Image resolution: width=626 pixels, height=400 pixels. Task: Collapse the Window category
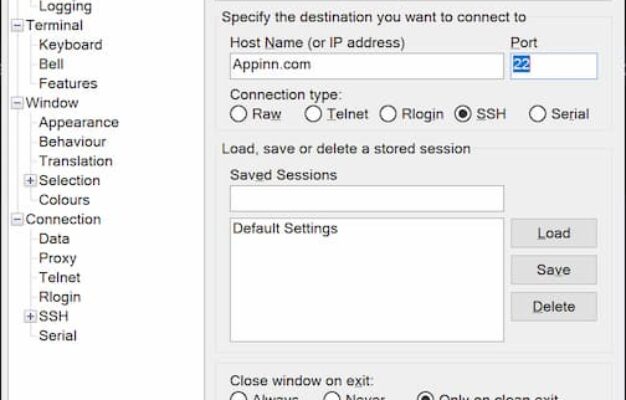[16, 103]
